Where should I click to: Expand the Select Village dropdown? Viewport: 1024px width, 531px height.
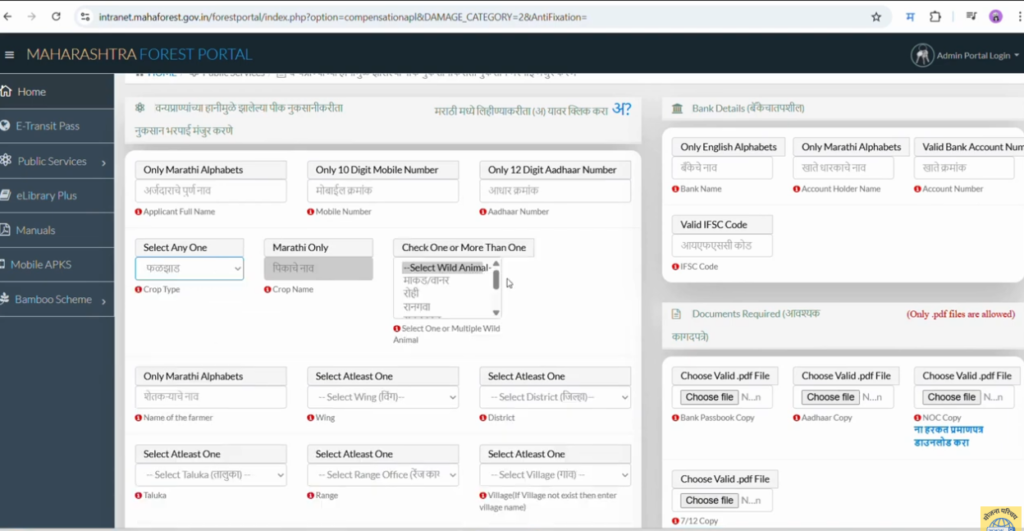tap(555, 475)
